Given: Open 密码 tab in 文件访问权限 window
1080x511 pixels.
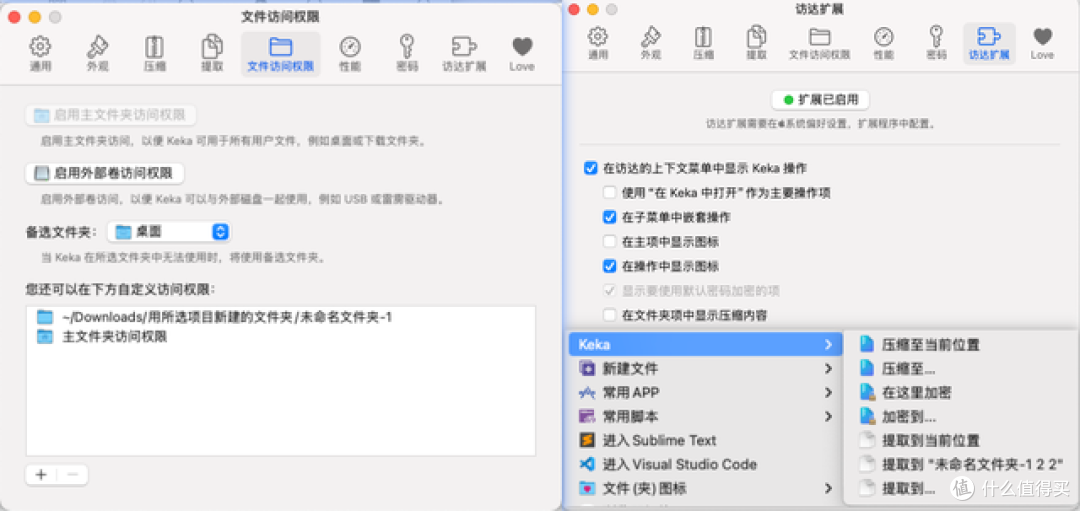Looking at the screenshot, I should [407, 54].
